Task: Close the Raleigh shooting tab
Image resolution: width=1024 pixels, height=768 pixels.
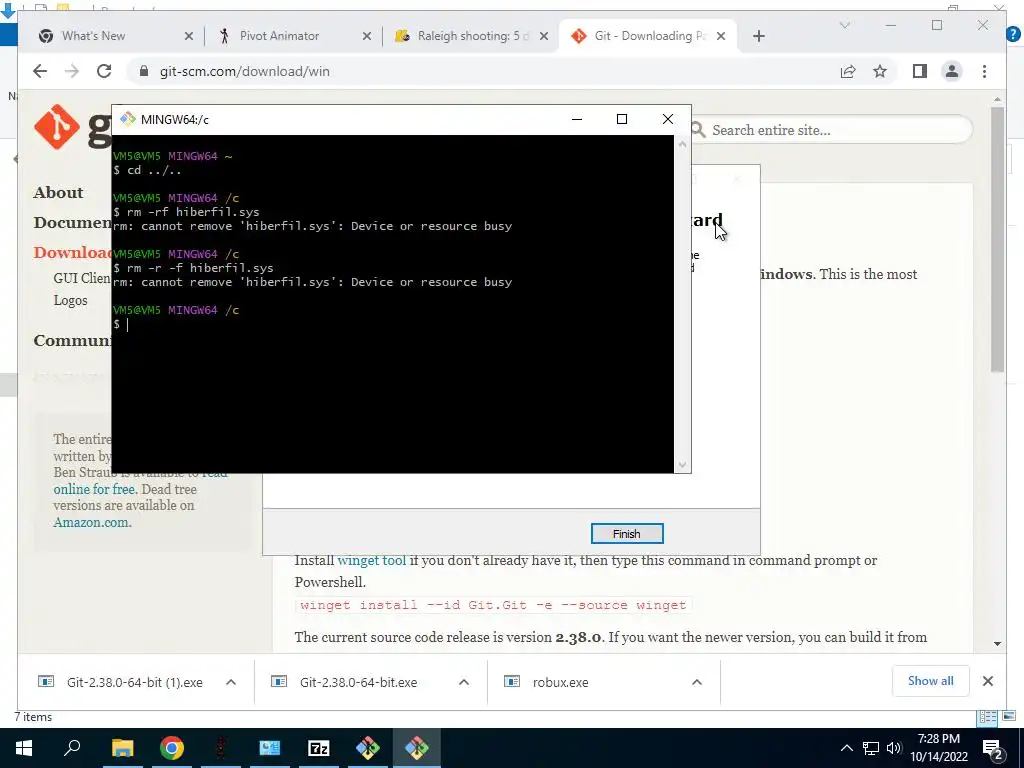Action: pos(543,36)
